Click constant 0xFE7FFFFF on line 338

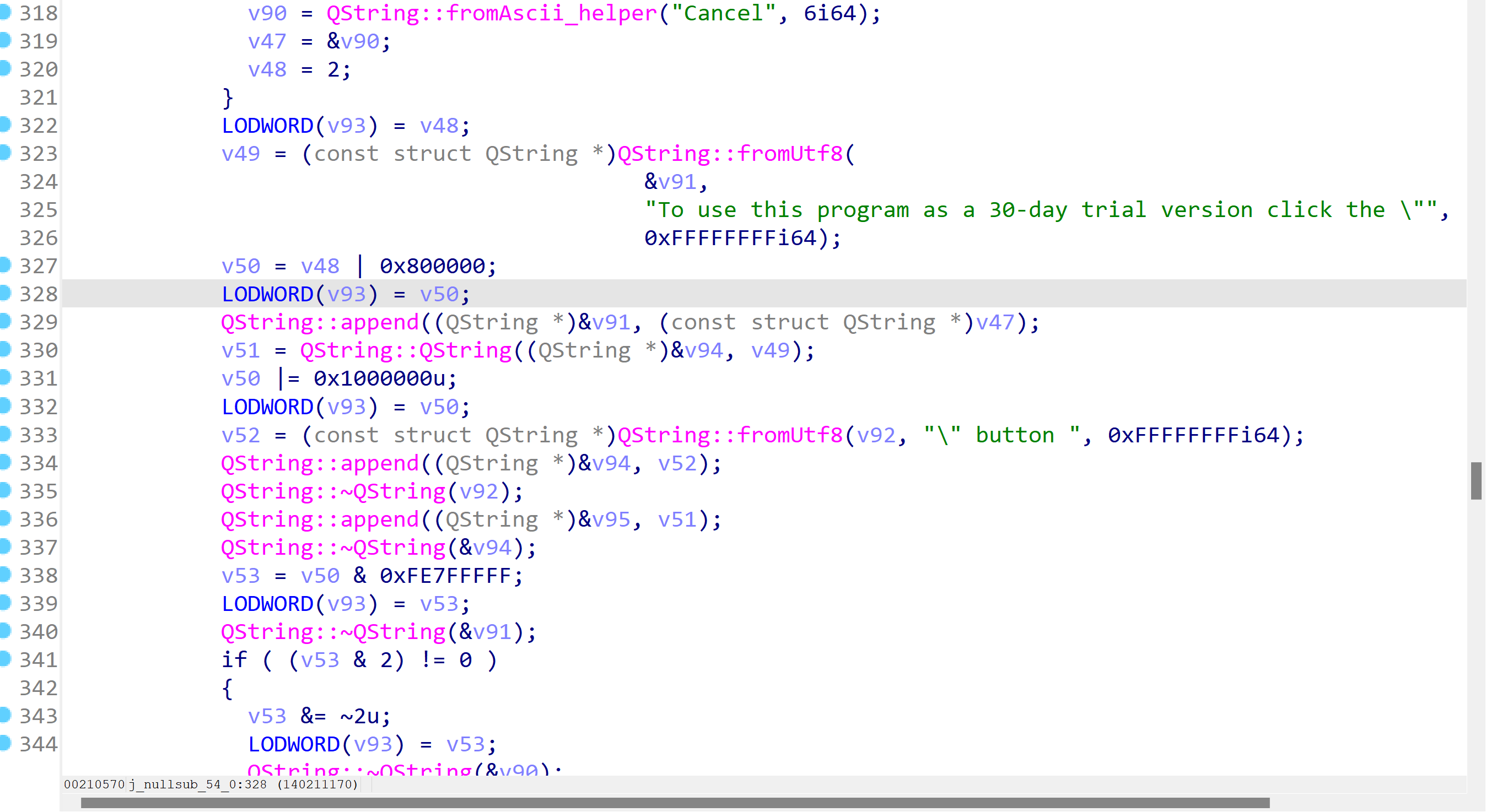click(x=445, y=576)
